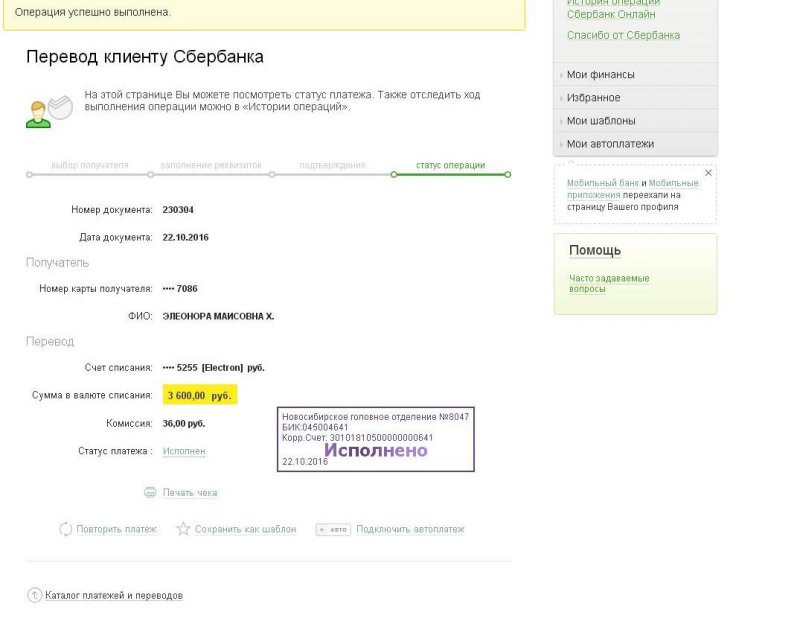Open Спасибо от Сбербанка link
800x630 pixels.
(x=623, y=35)
